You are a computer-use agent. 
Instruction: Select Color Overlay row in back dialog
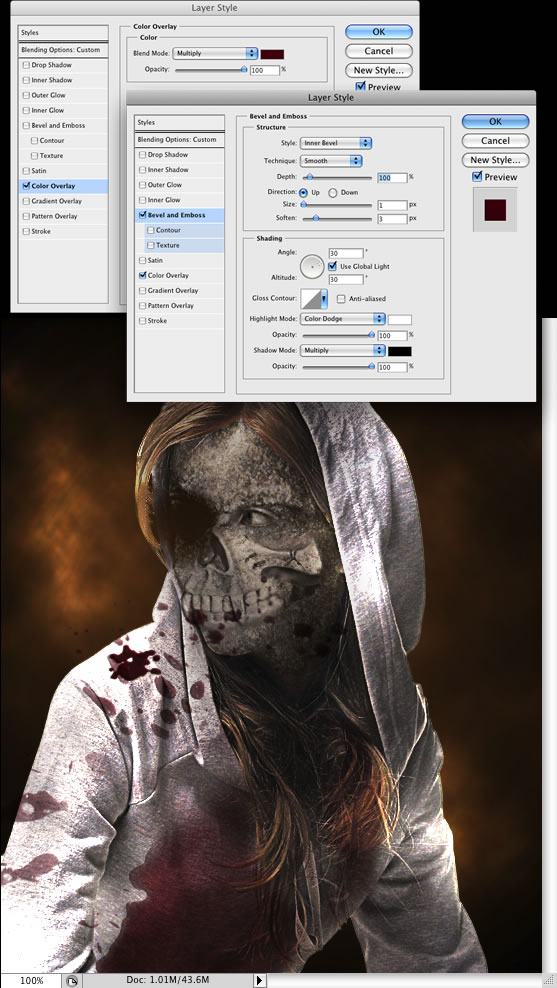64,186
